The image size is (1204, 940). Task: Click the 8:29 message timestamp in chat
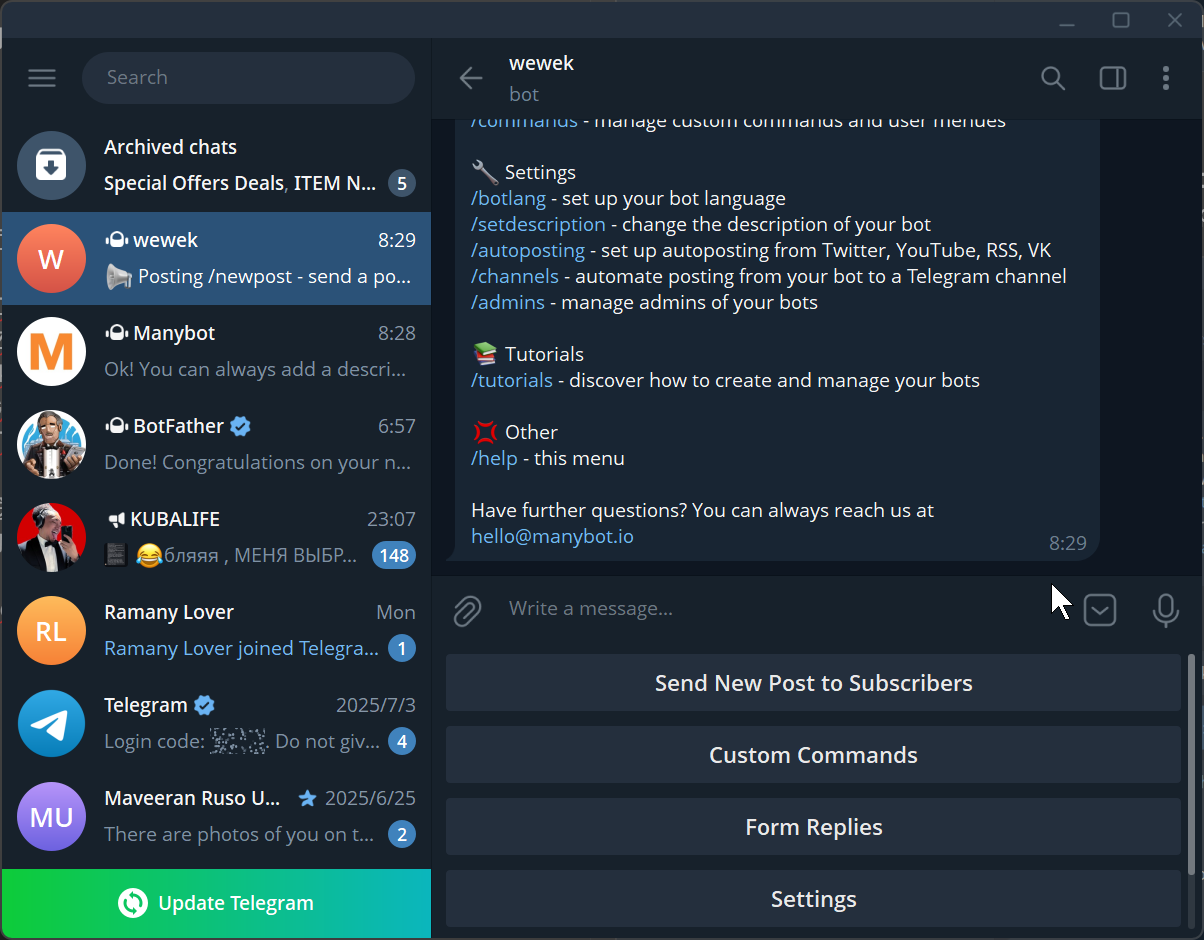pyautogui.click(x=1067, y=543)
